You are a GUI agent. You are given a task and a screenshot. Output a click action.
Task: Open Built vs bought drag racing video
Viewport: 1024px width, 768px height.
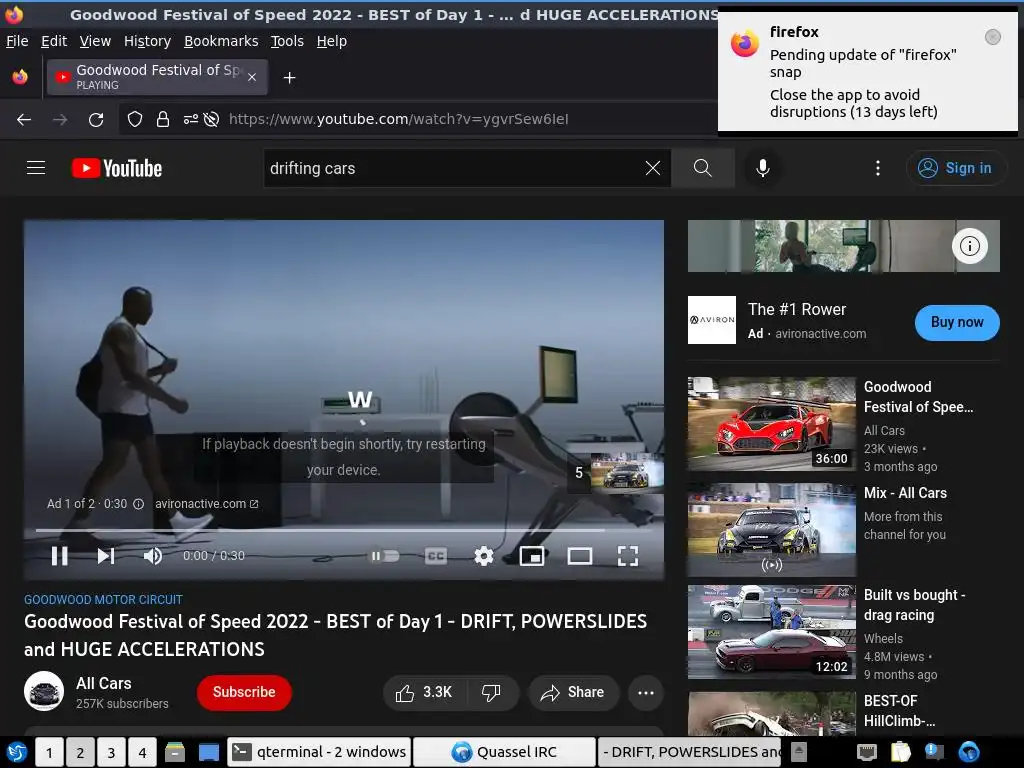pos(772,632)
